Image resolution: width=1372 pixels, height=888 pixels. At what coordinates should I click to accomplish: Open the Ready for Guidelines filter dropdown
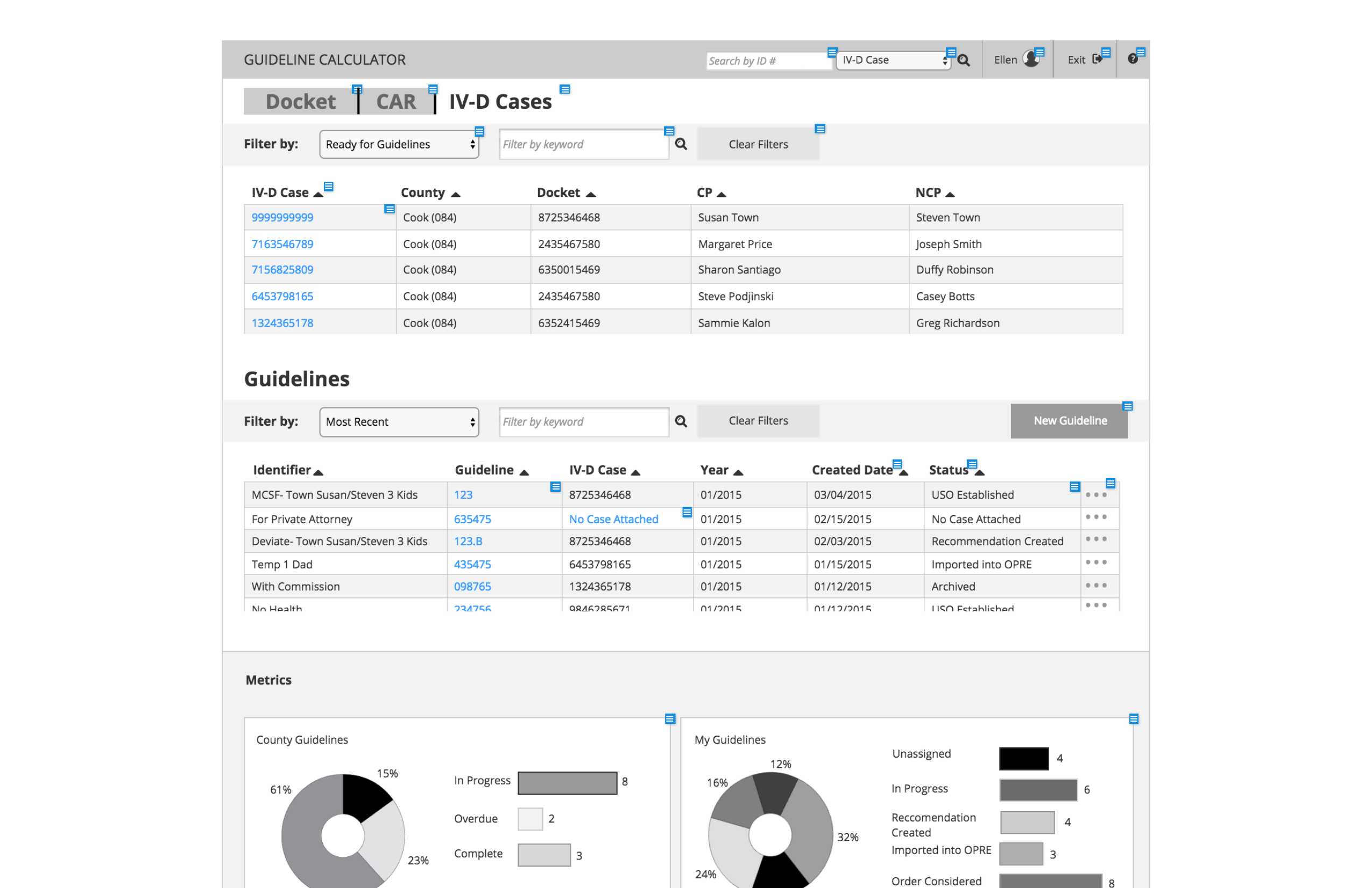[x=399, y=144]
